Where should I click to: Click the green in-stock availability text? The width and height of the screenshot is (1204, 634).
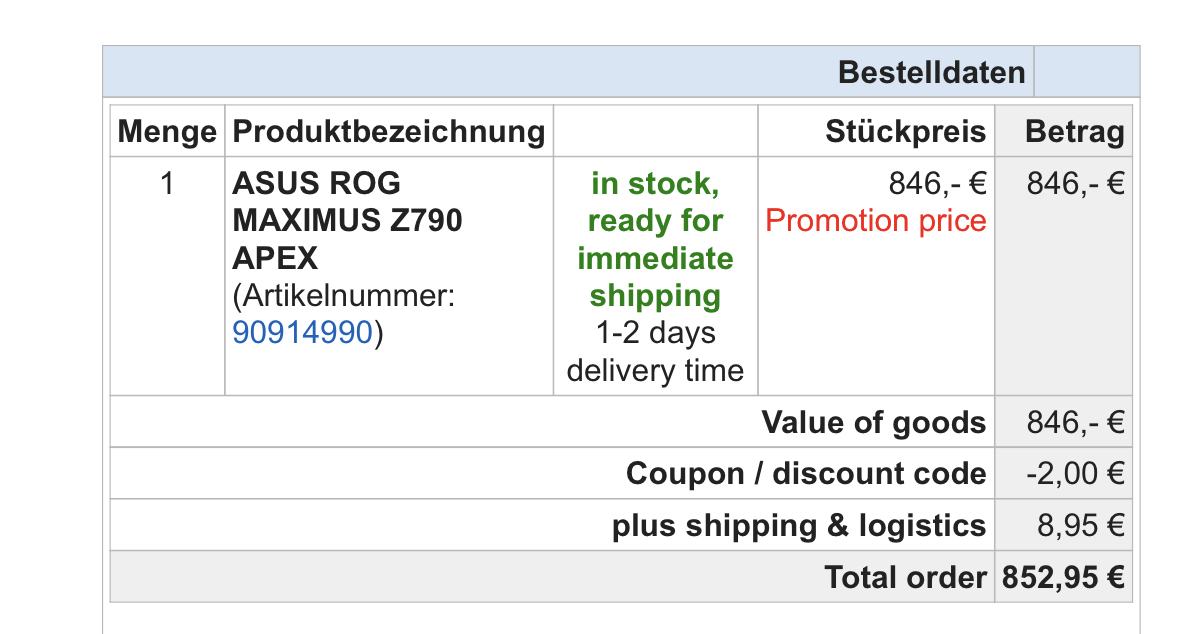[x=654, y=240]
